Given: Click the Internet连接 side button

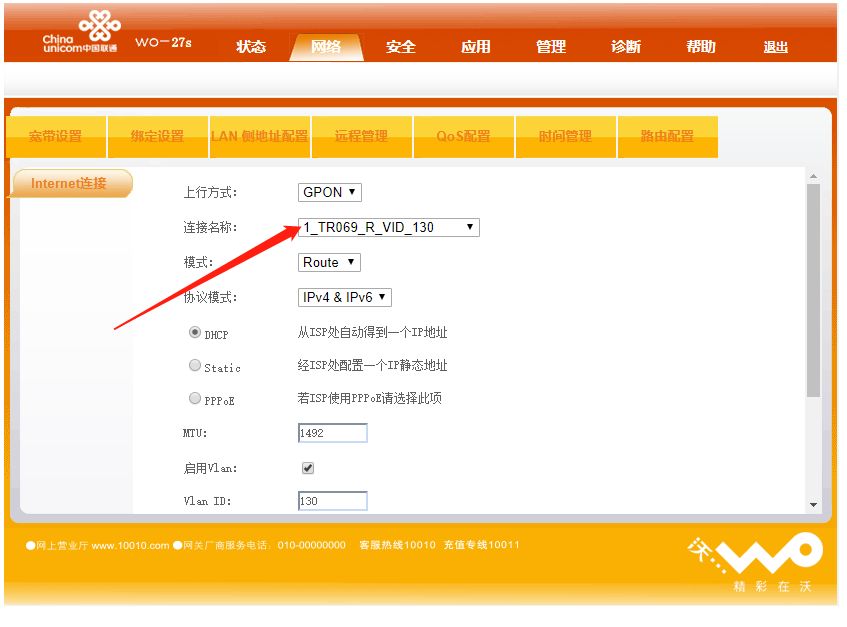Looking at the screenshot, I should pos(70,184).
